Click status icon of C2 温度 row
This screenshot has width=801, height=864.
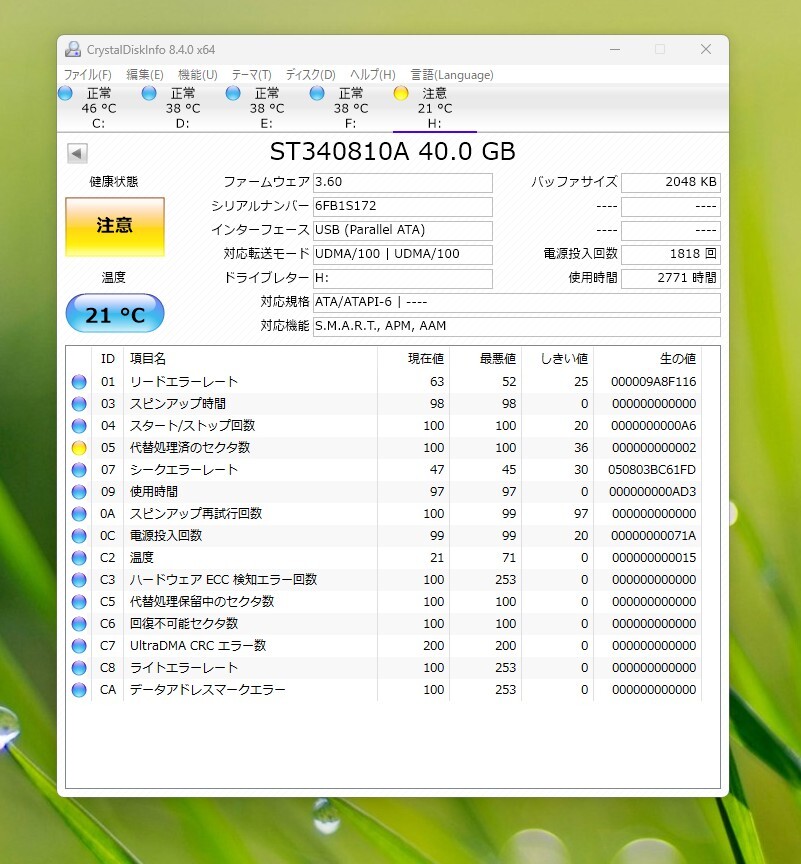click(x=79, y=558)
